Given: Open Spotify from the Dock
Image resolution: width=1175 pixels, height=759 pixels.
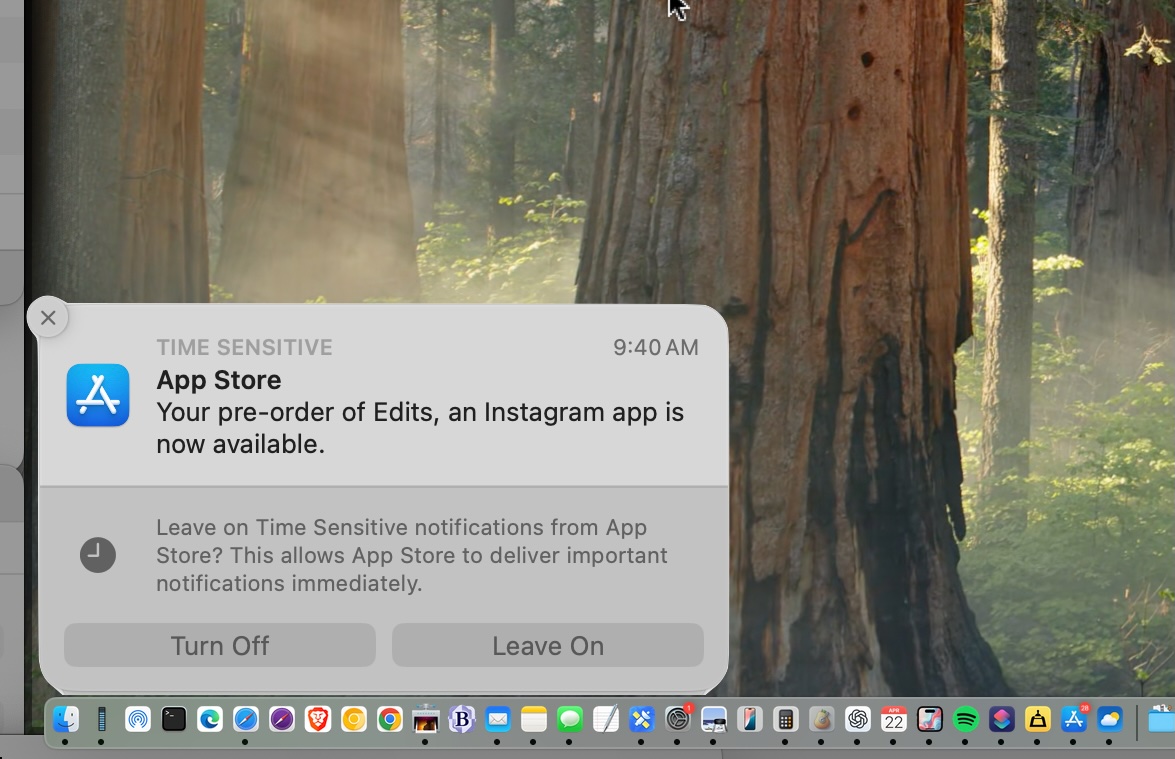Looking at the screenshot, I should point(966,719).
